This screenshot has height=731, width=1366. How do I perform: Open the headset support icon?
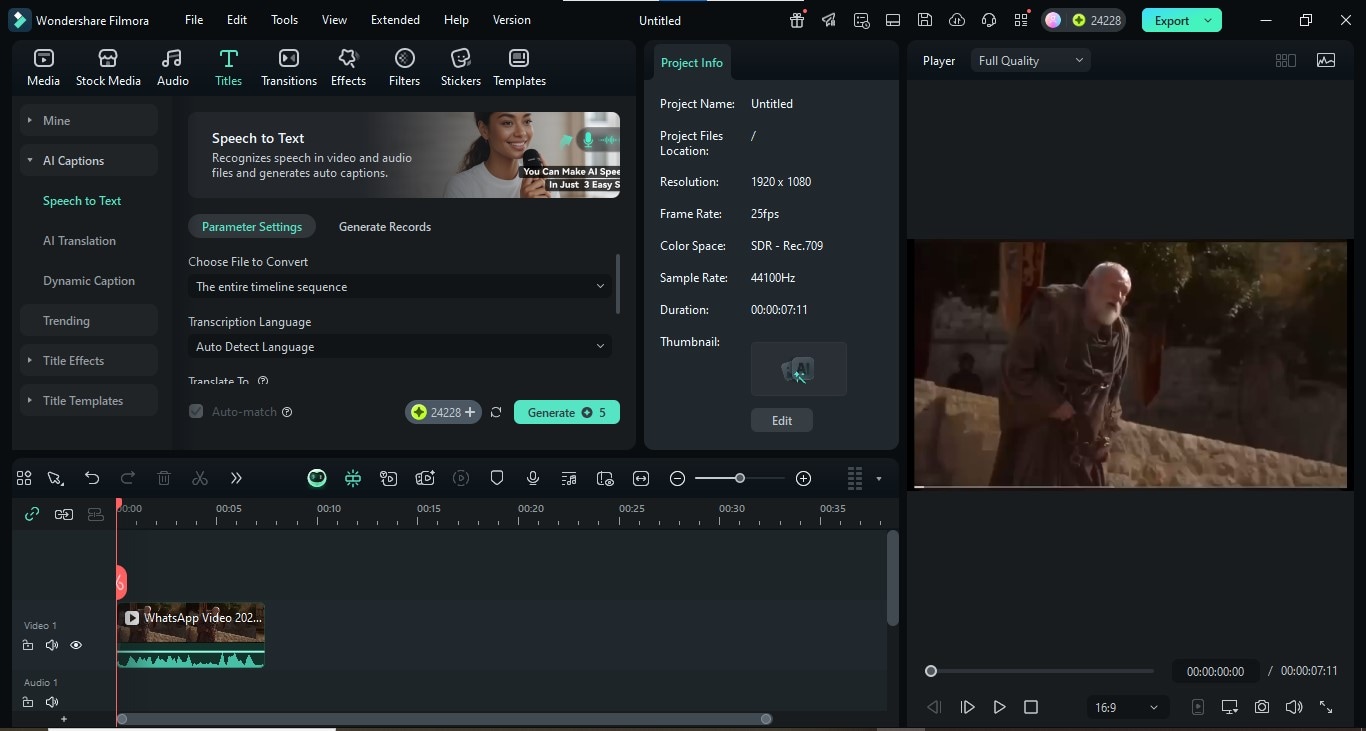(x=989, y=20)
